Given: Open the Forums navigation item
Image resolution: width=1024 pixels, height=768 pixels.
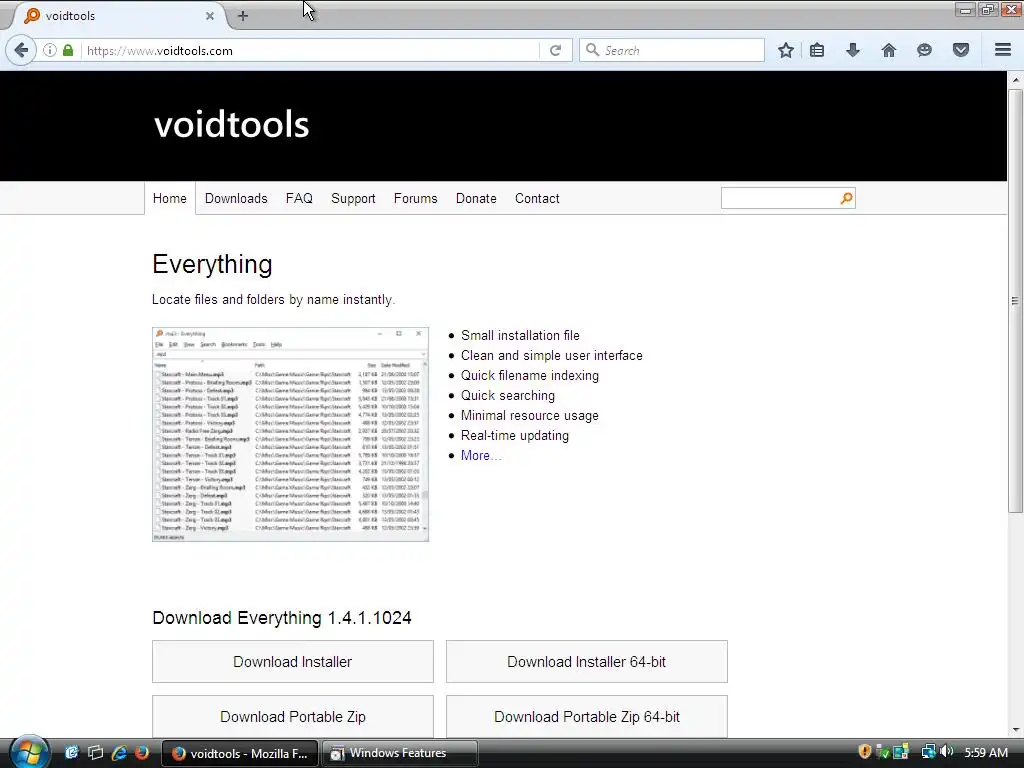Looking at the screenshot, I should tap(415, 199).
